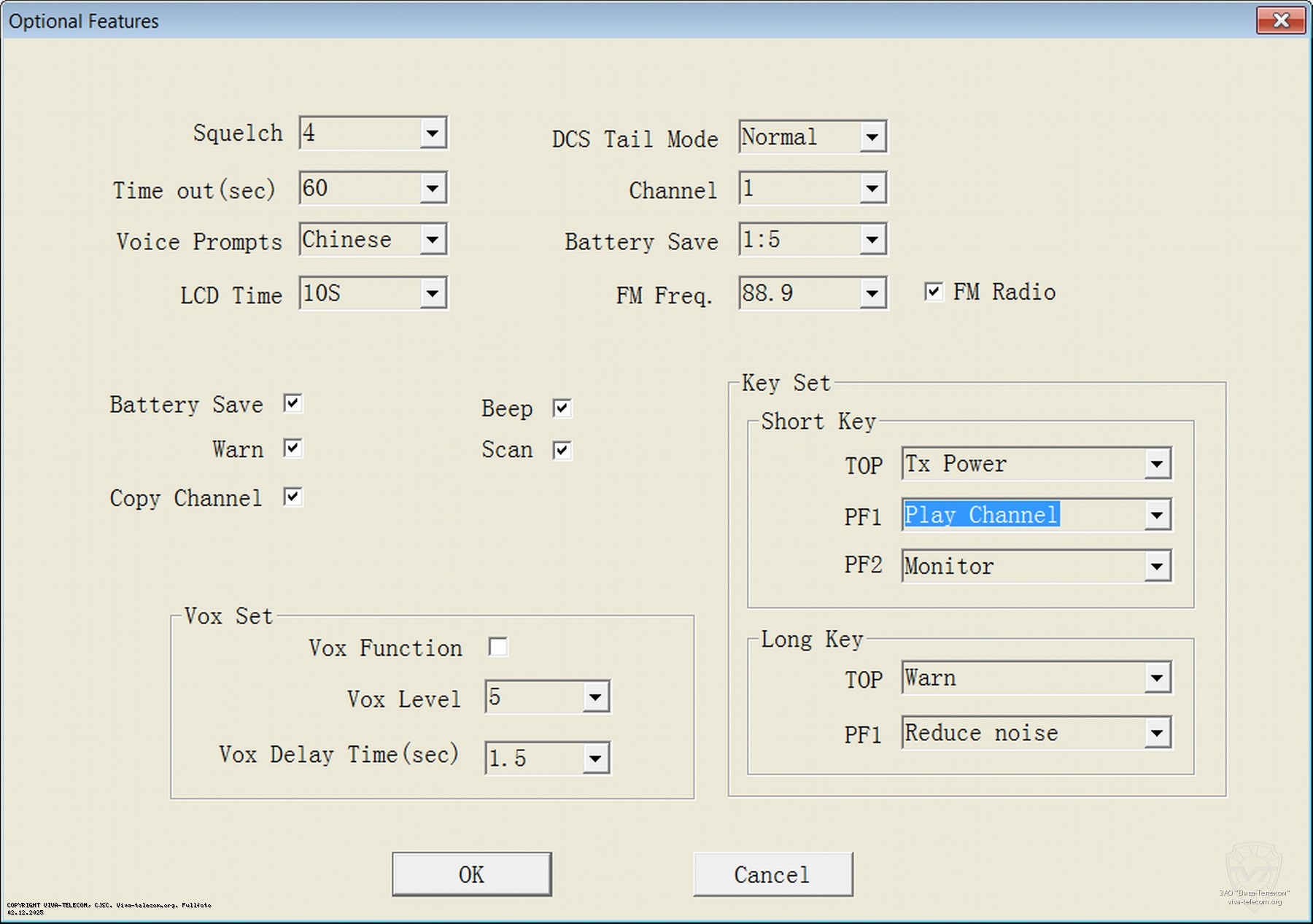Close the Optional Features dialog
The image size is (1313, 924).
pyautogui.click(x=1280, y=20)
